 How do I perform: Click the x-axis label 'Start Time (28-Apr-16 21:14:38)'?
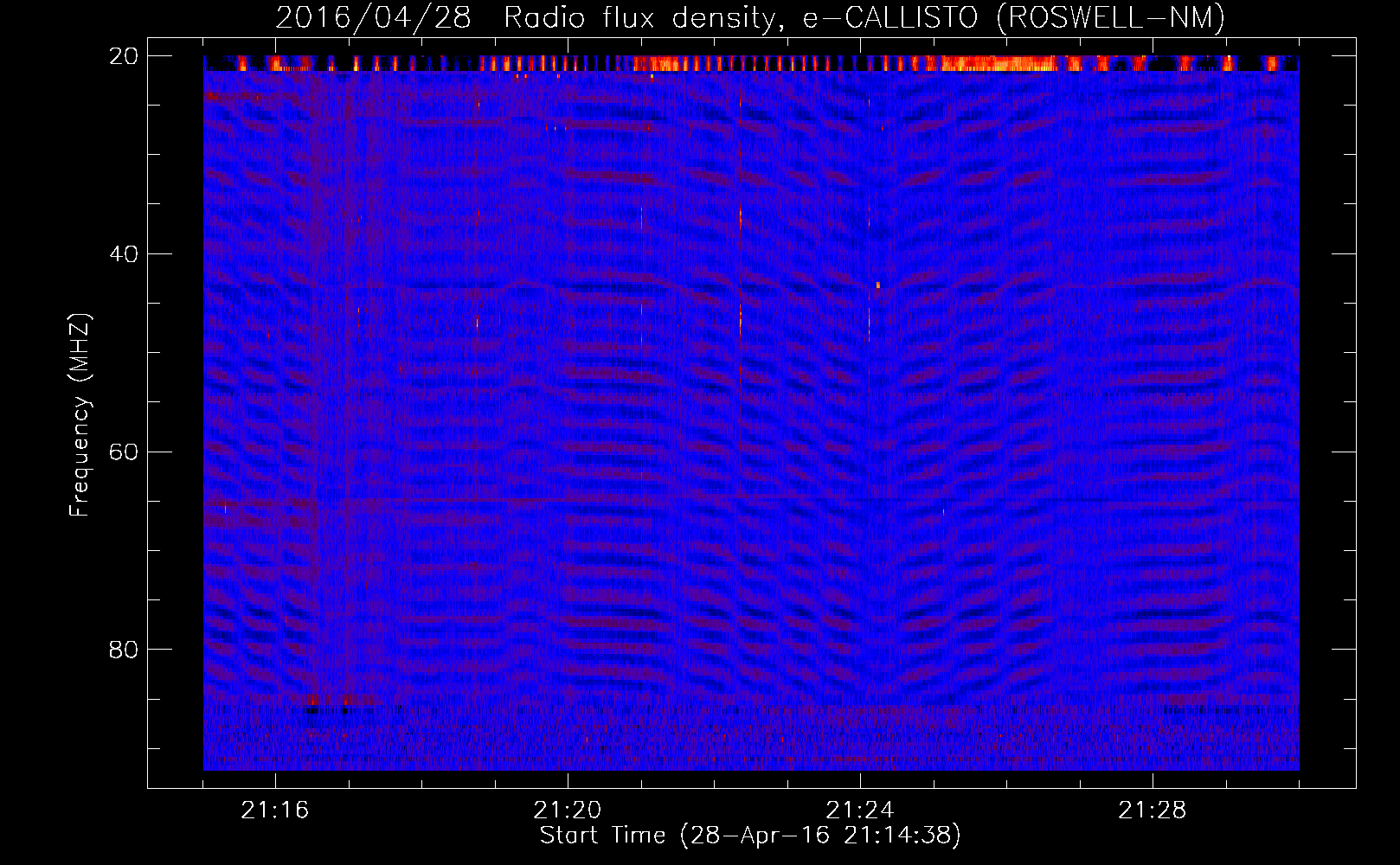coord(750,836)
